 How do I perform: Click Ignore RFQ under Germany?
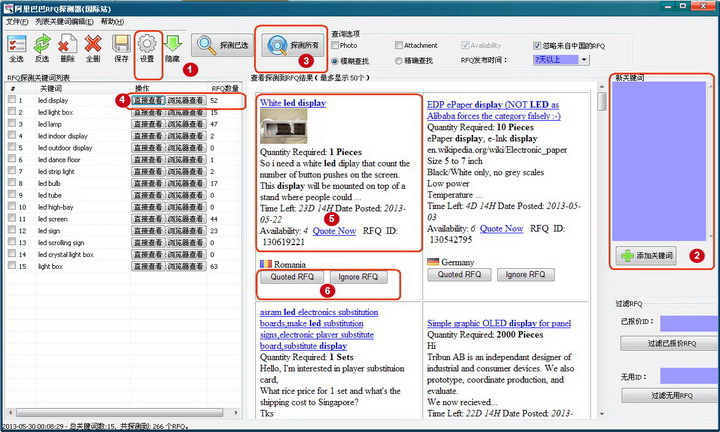click(526, 275)
